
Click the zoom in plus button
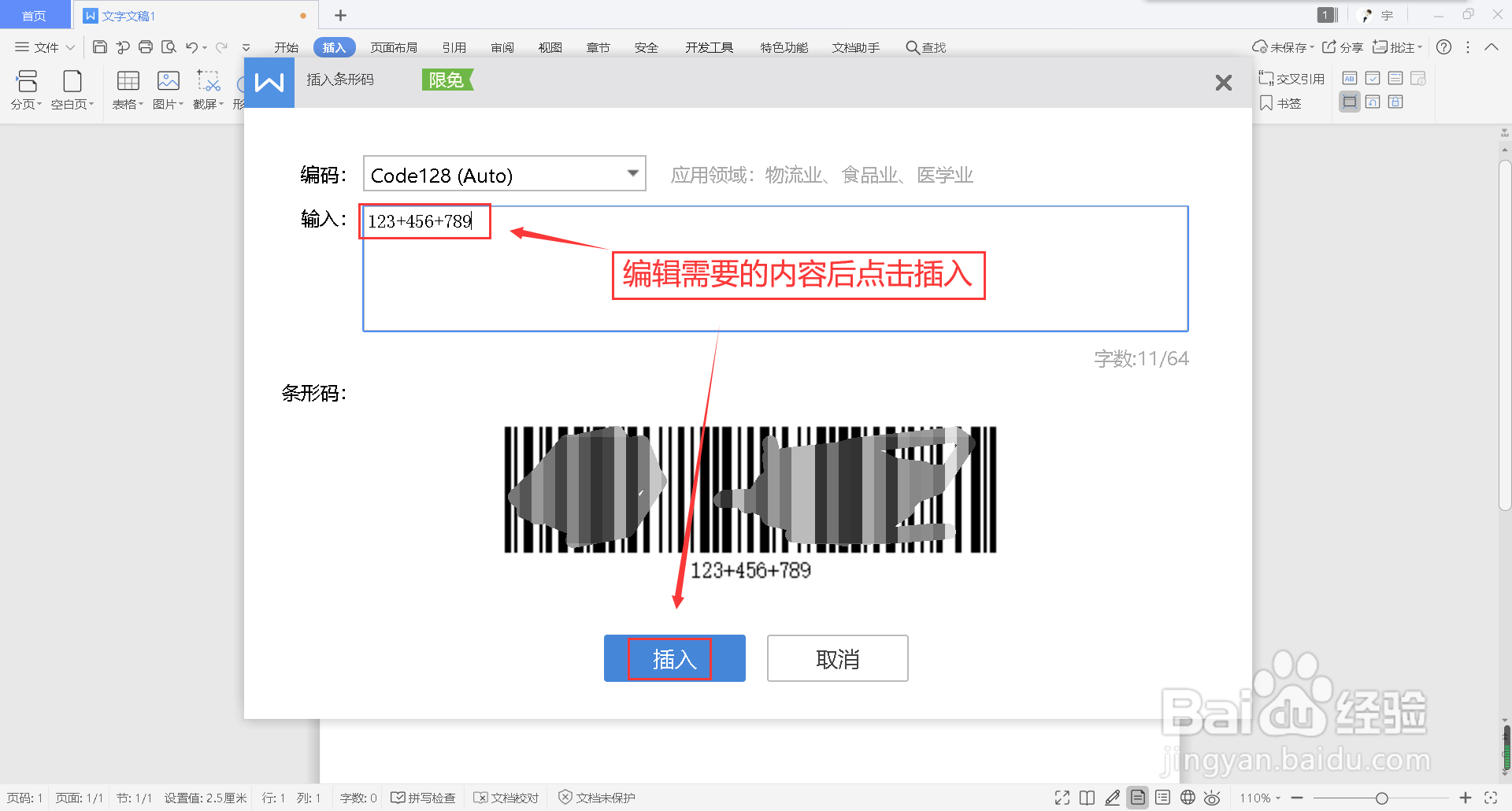pos(1466,798)
